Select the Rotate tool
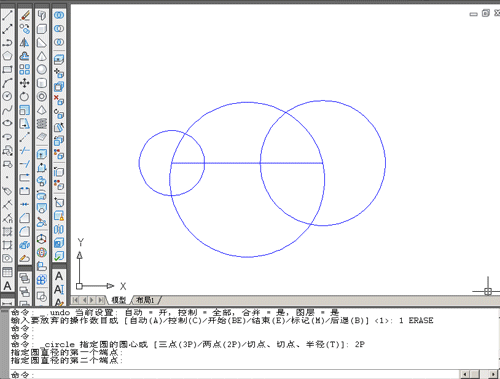 click(x=24, y=96)
